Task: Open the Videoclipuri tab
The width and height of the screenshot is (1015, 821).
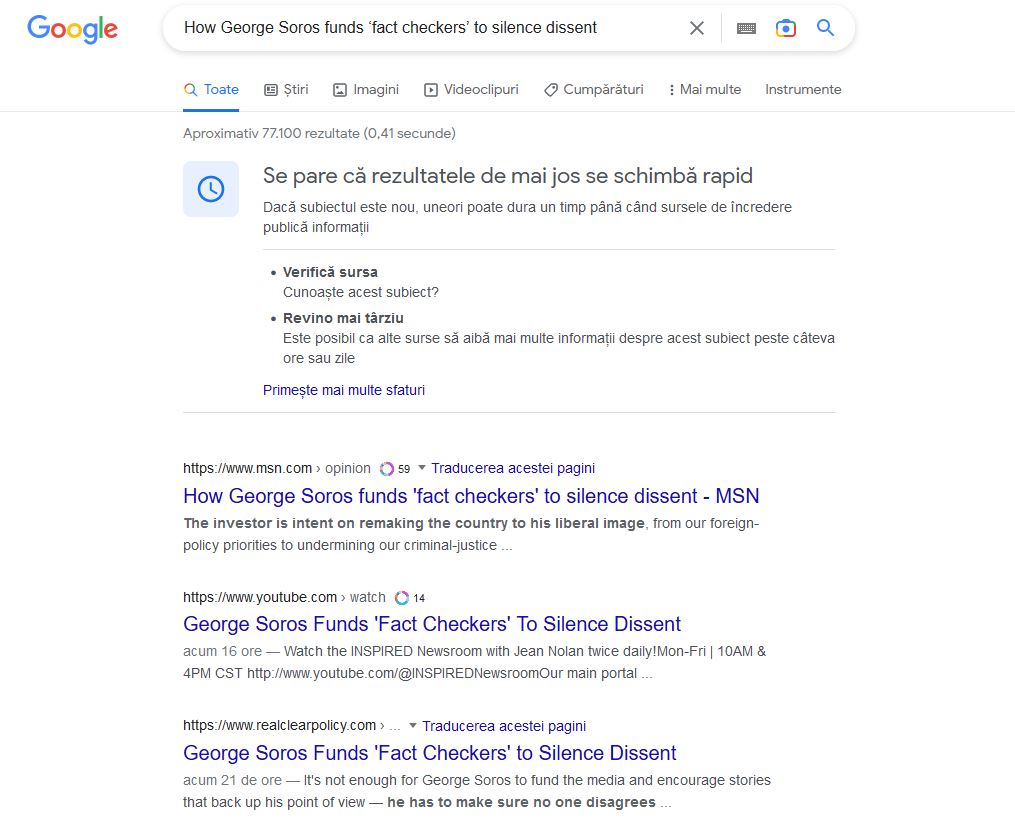Action: pos(471,89)
